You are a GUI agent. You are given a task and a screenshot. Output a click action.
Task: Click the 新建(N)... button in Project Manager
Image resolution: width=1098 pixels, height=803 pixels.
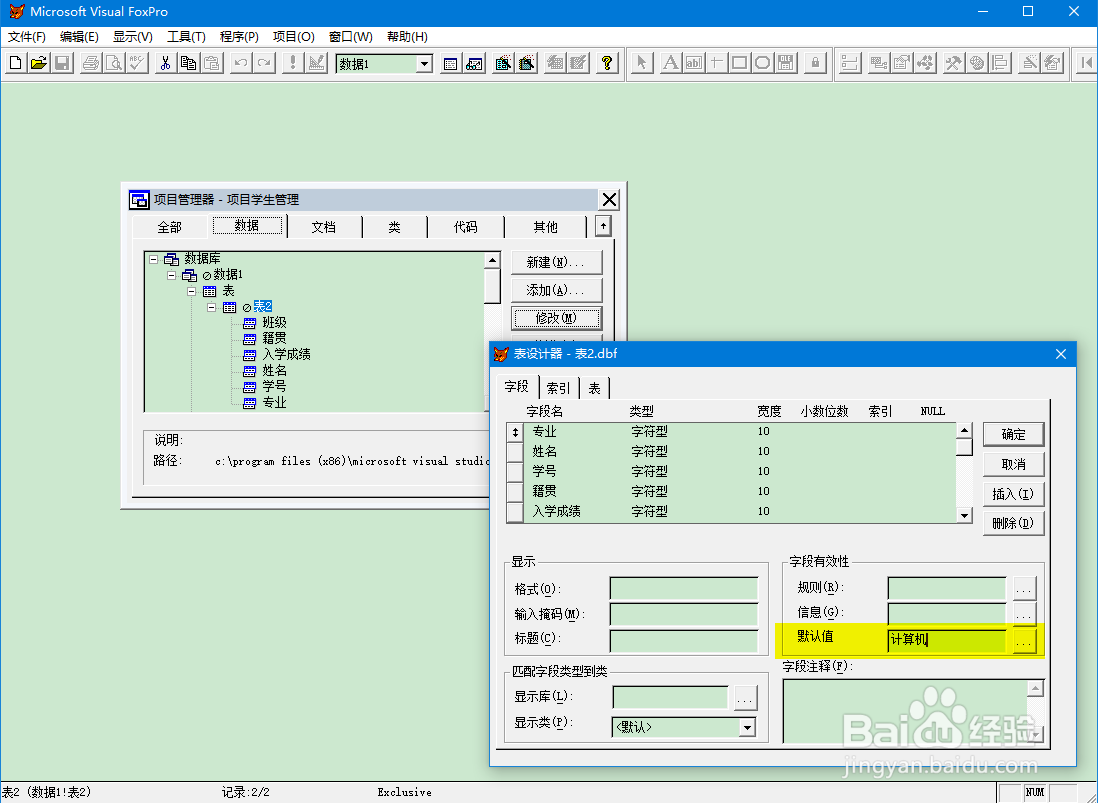point(556,263)
